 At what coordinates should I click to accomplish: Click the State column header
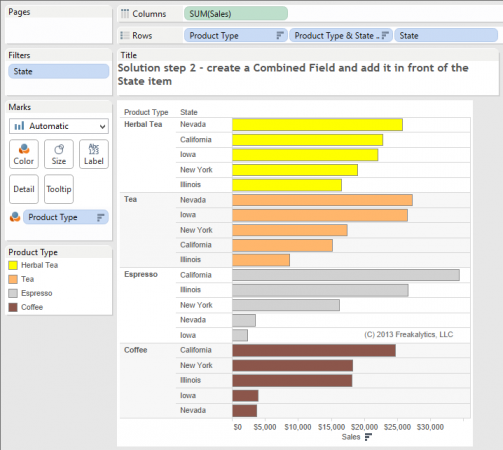click(189, 112)
